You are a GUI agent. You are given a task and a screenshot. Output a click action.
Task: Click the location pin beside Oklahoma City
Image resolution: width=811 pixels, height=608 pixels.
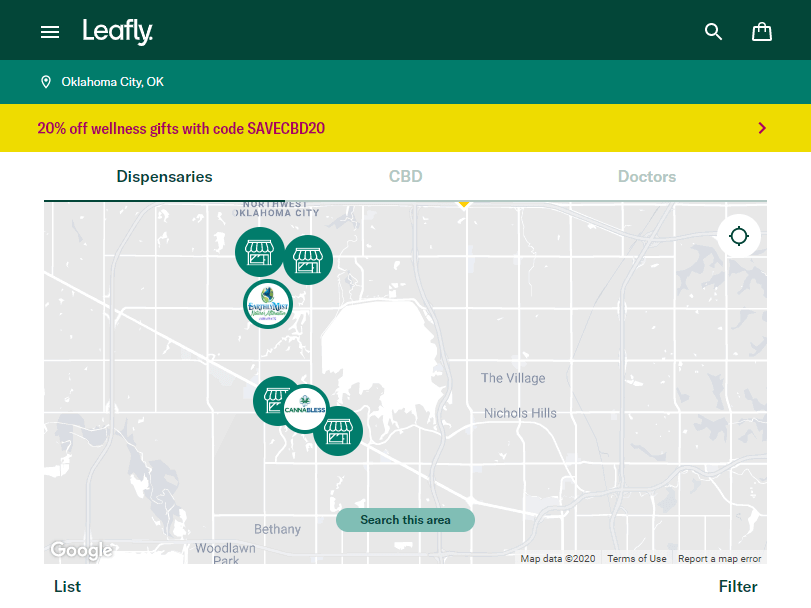[x=46, y=81]
